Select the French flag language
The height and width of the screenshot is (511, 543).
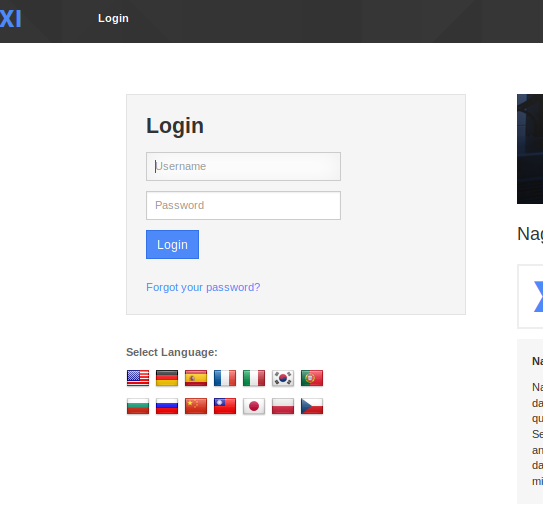click(225, 378)
